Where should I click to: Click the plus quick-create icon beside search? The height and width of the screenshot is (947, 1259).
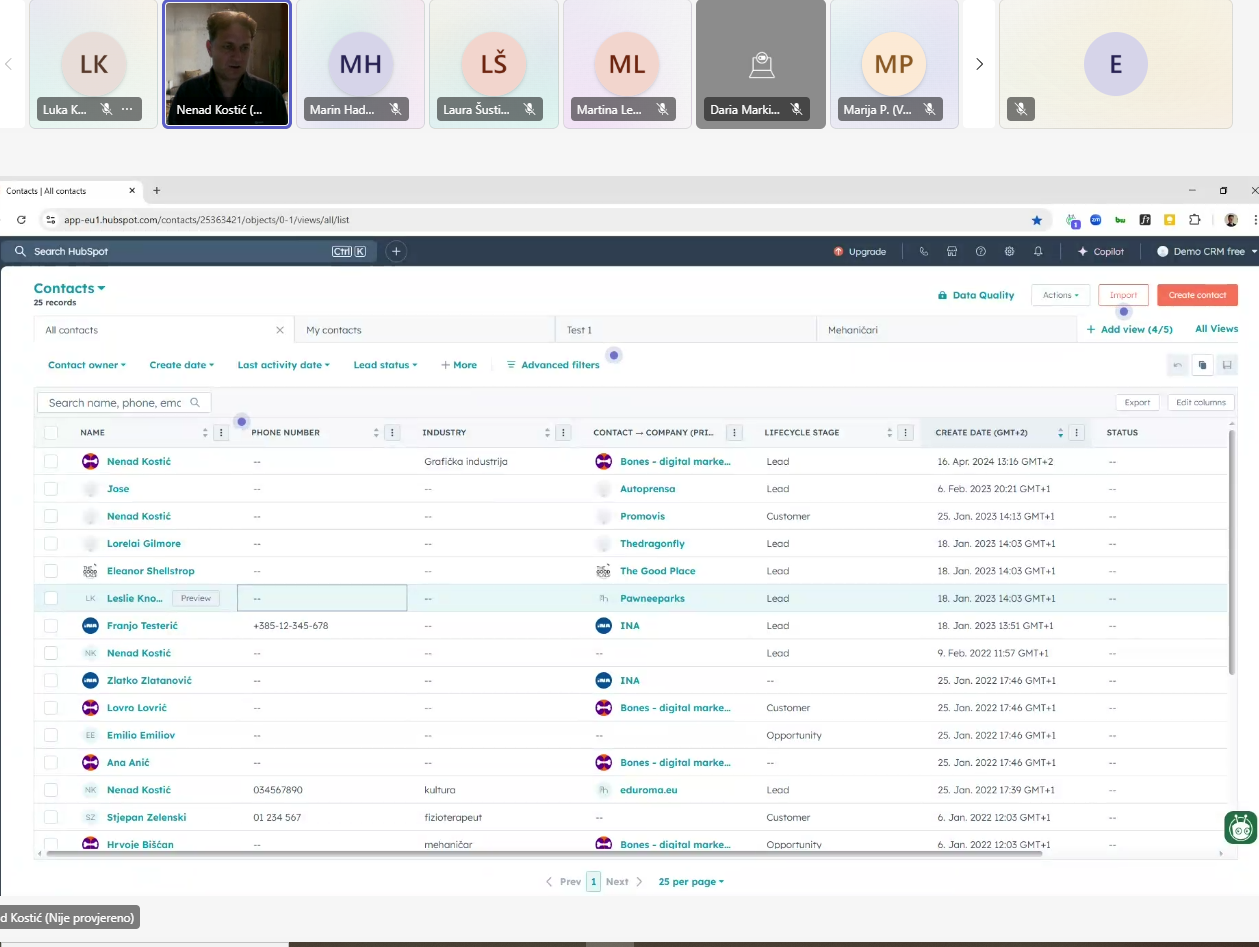(396, 252)
